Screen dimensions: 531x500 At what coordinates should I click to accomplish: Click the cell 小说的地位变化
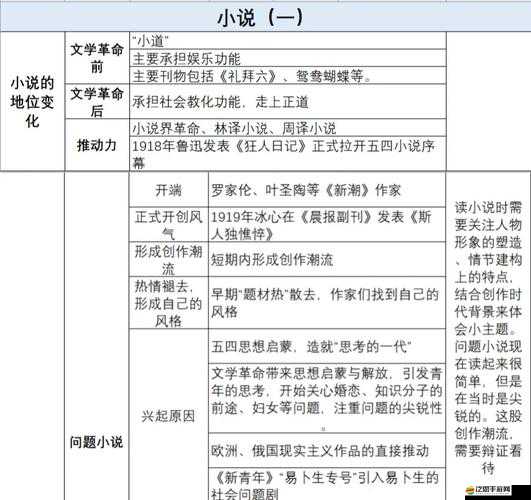[x=32, y=101]
